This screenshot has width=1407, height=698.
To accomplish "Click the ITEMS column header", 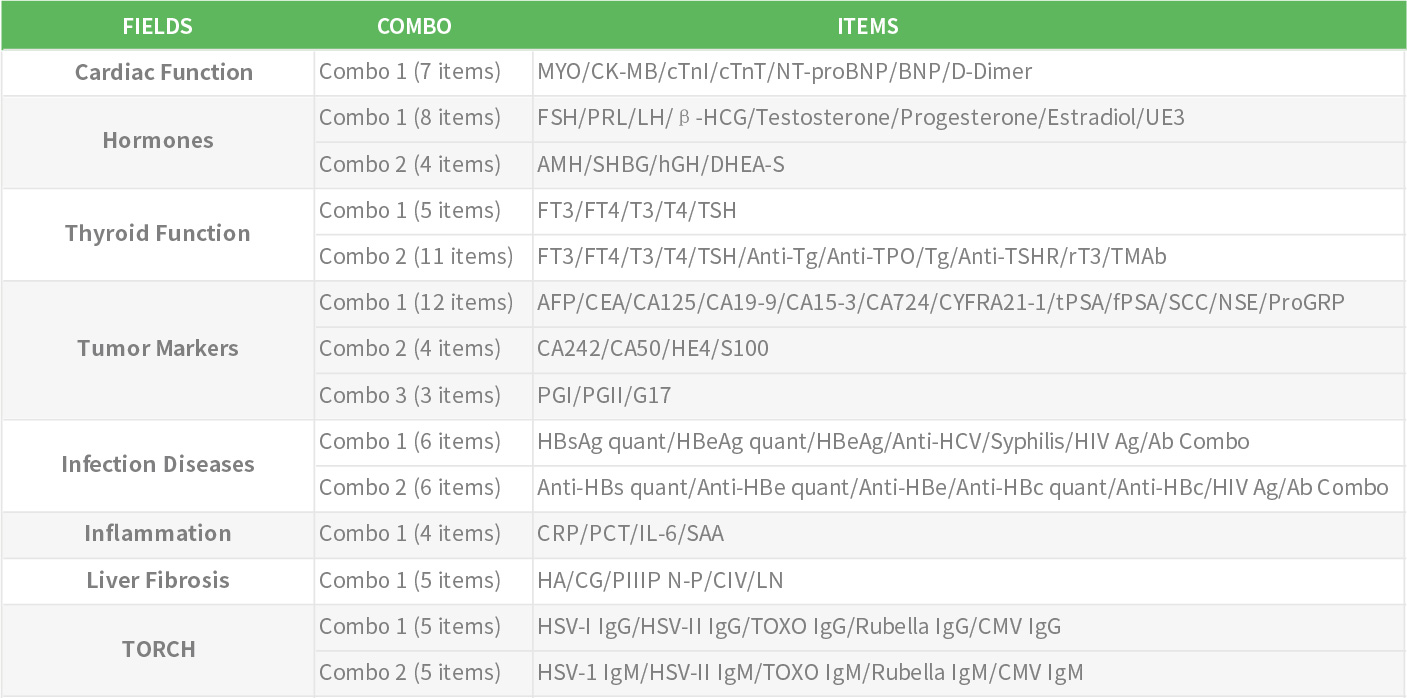I will pyautogui.click(x=867, y=26).
